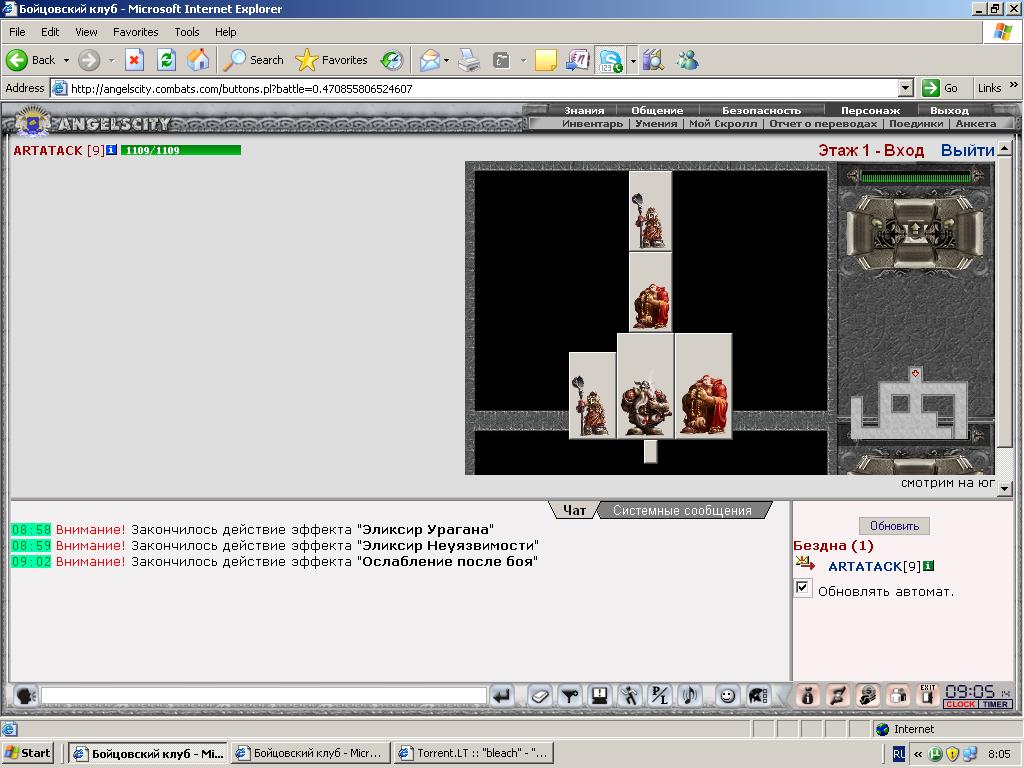Viewport: 1024px width, 768px height.
Task: Send chat message with return arrow icon
Action: (502, 696)
